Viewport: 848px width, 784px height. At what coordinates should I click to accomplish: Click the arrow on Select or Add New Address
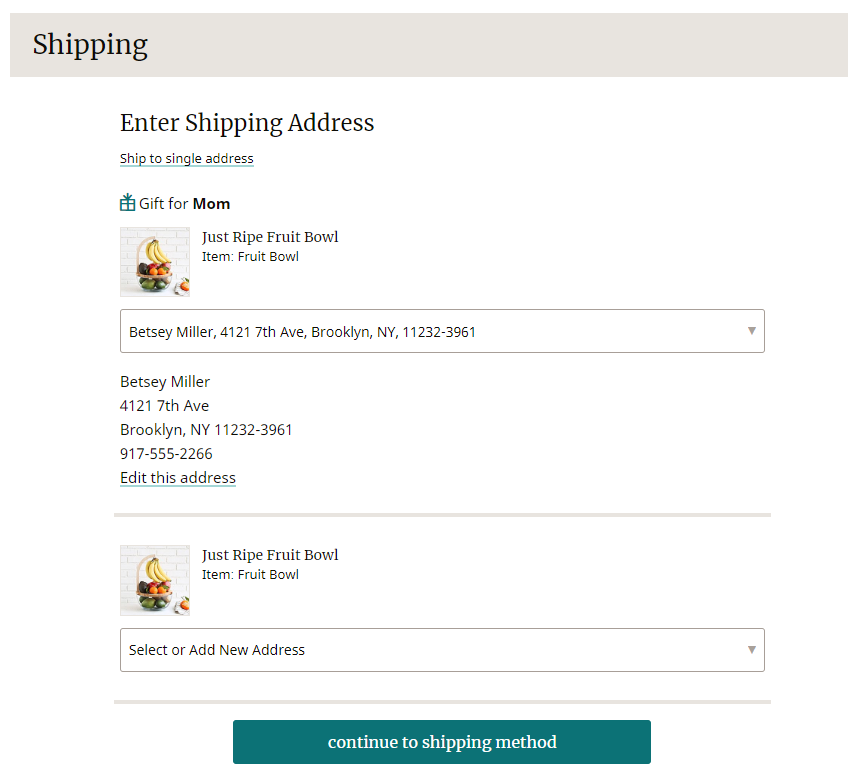tap(751, 650)
